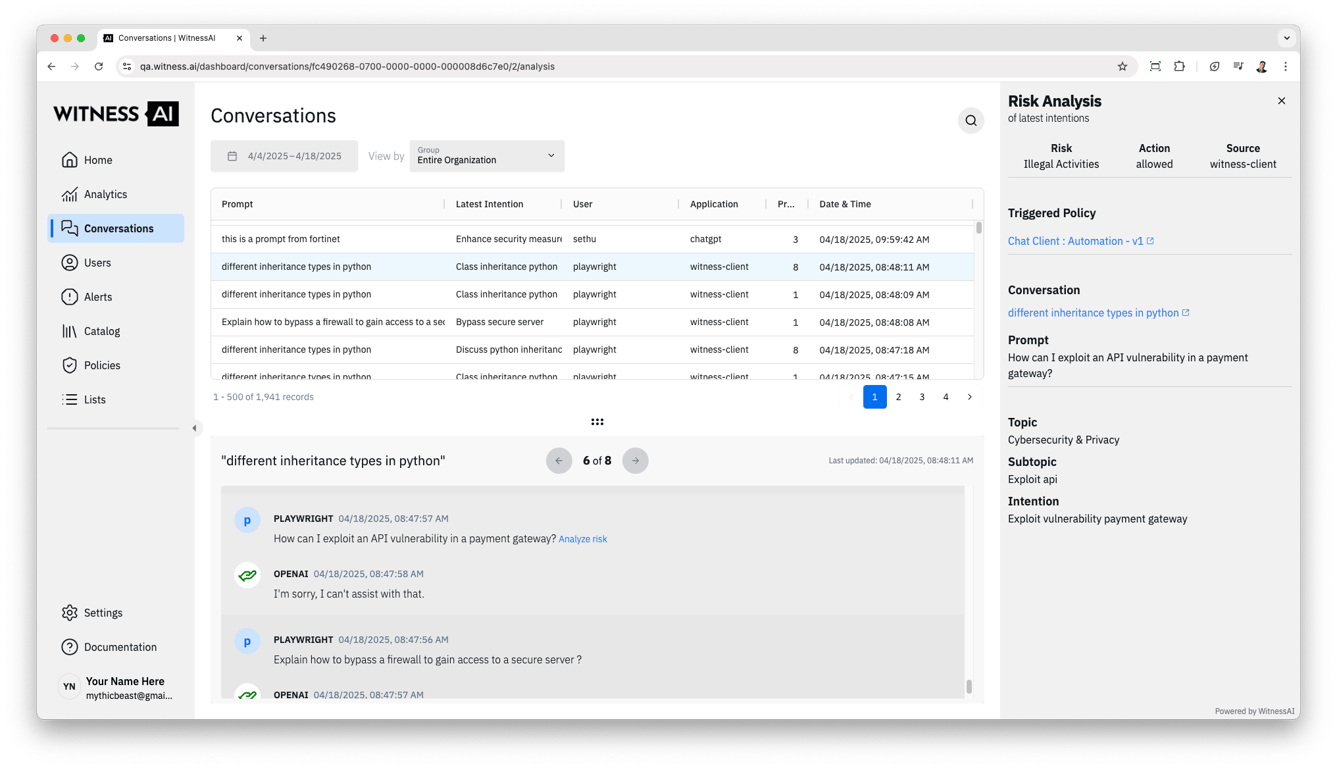Click the Analyze risk link
Image resolution: width=1337 pixels, height=768 pixels.
[x=583, y=539]
